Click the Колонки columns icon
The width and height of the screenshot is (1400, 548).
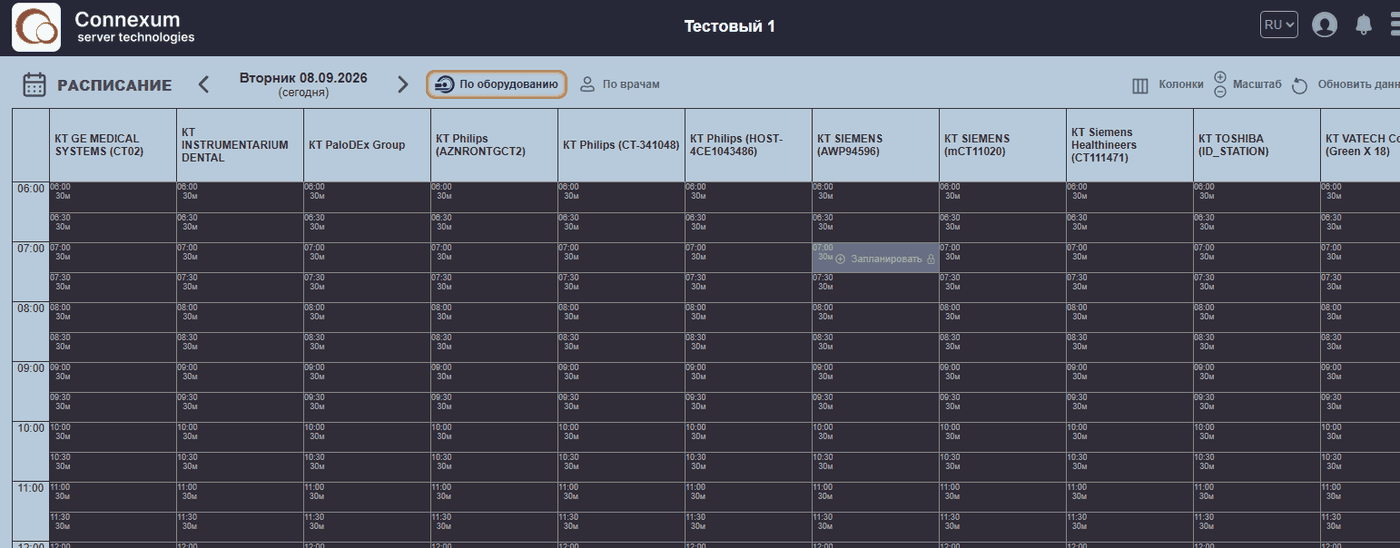[1140, 85]
